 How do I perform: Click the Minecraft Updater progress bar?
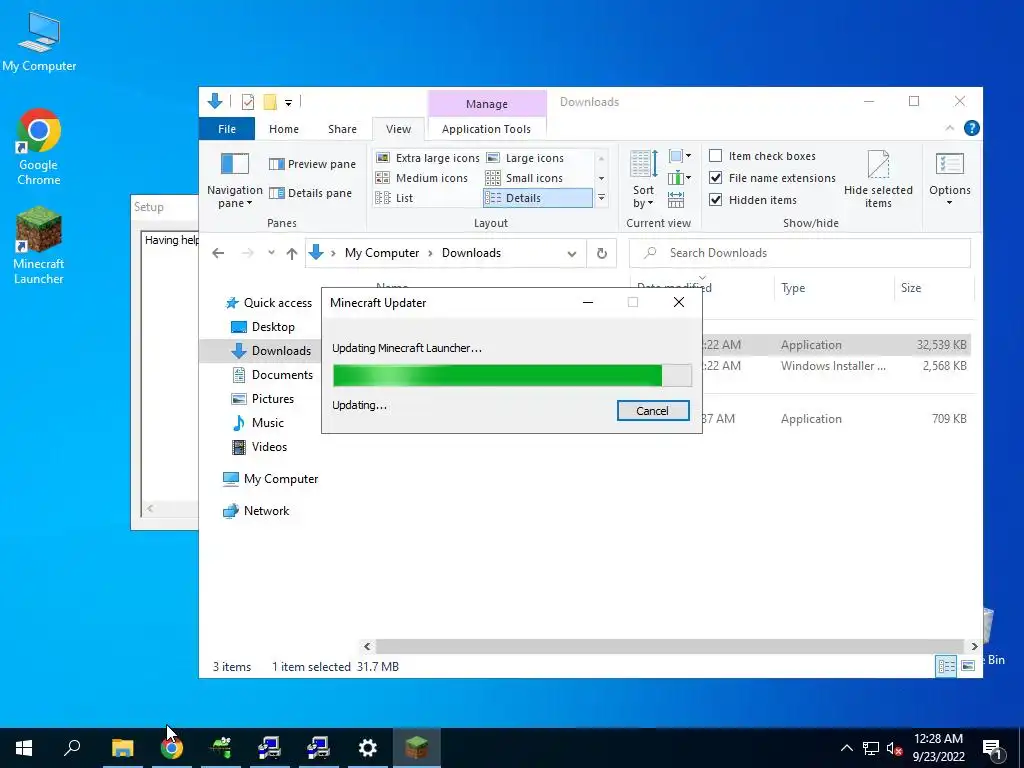(512, 376)
